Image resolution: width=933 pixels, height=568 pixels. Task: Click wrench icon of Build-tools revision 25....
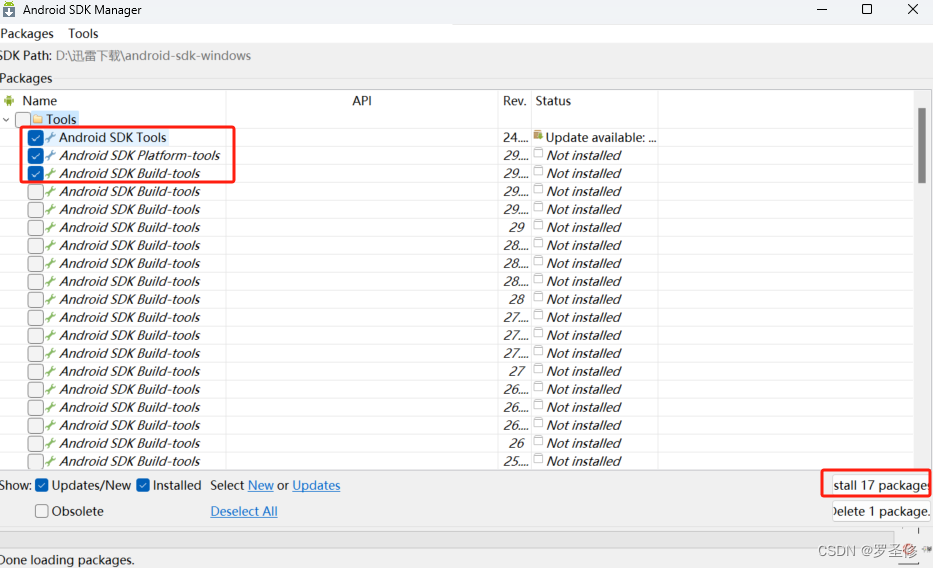[51, 461]
